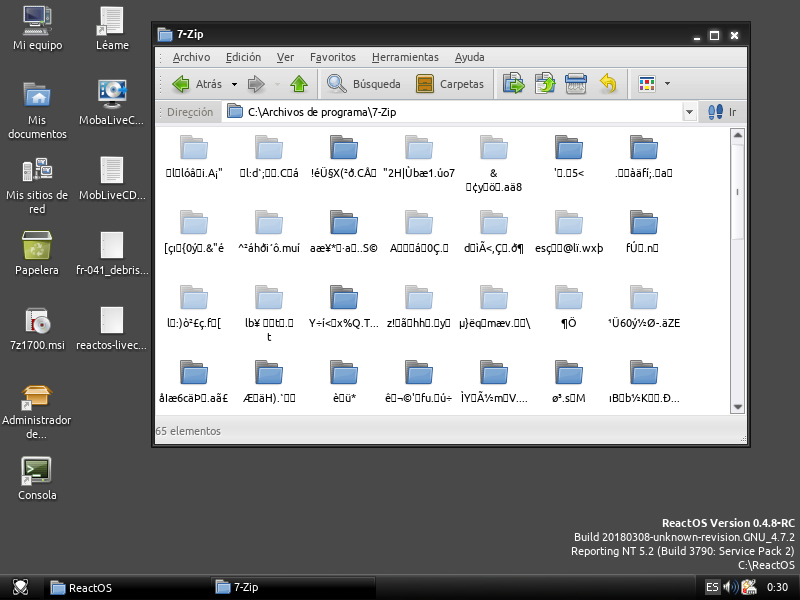Image resolution: width=800 pixels, height=600 pixels.
Task: Open the Herramientas menu
Action: (x=405, y=57)
